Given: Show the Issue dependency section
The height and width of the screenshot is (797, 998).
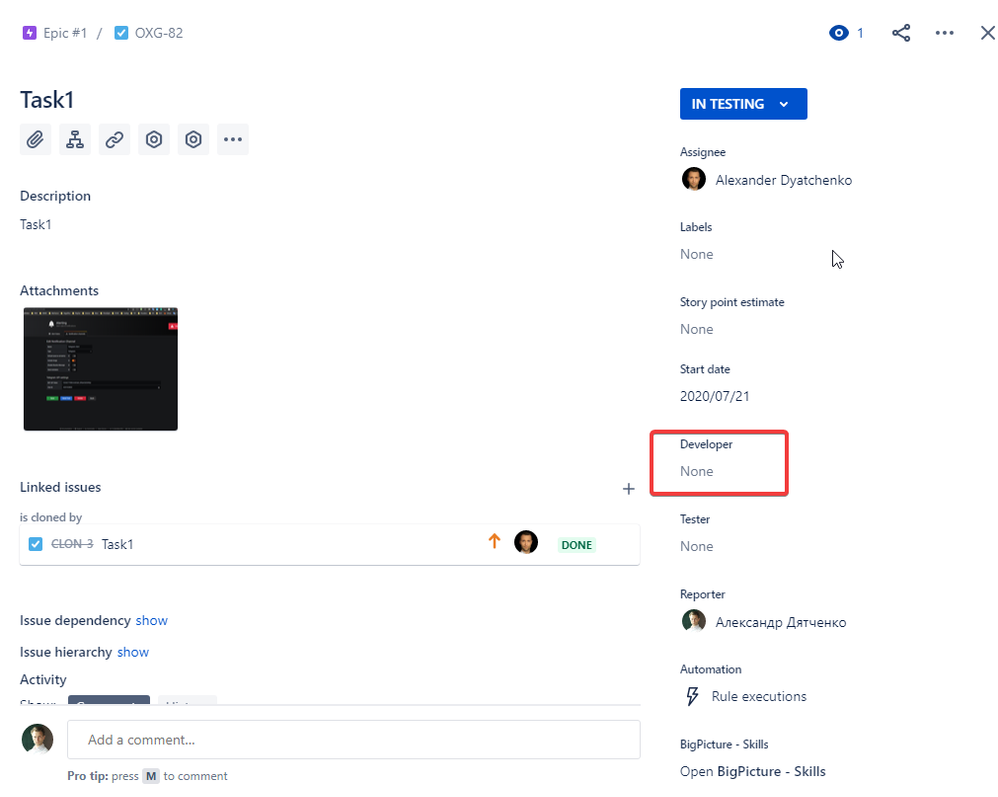Looking at the screenshot, I should [x=151, y=621].
